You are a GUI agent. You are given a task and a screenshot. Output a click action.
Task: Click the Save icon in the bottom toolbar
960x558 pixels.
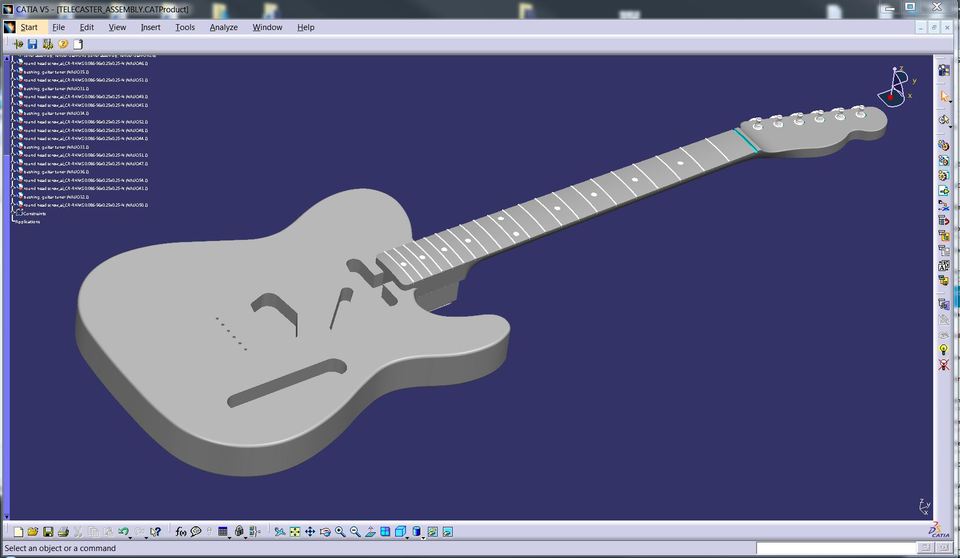(x=48, y=532)
